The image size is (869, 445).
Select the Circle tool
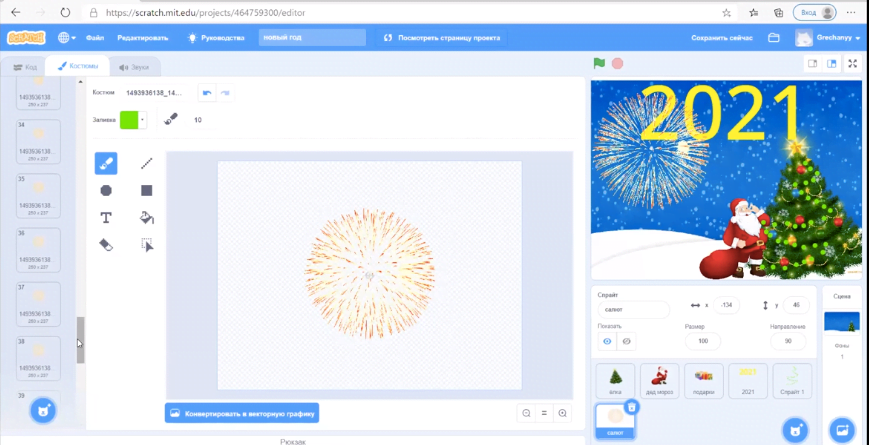pos(106,191)
